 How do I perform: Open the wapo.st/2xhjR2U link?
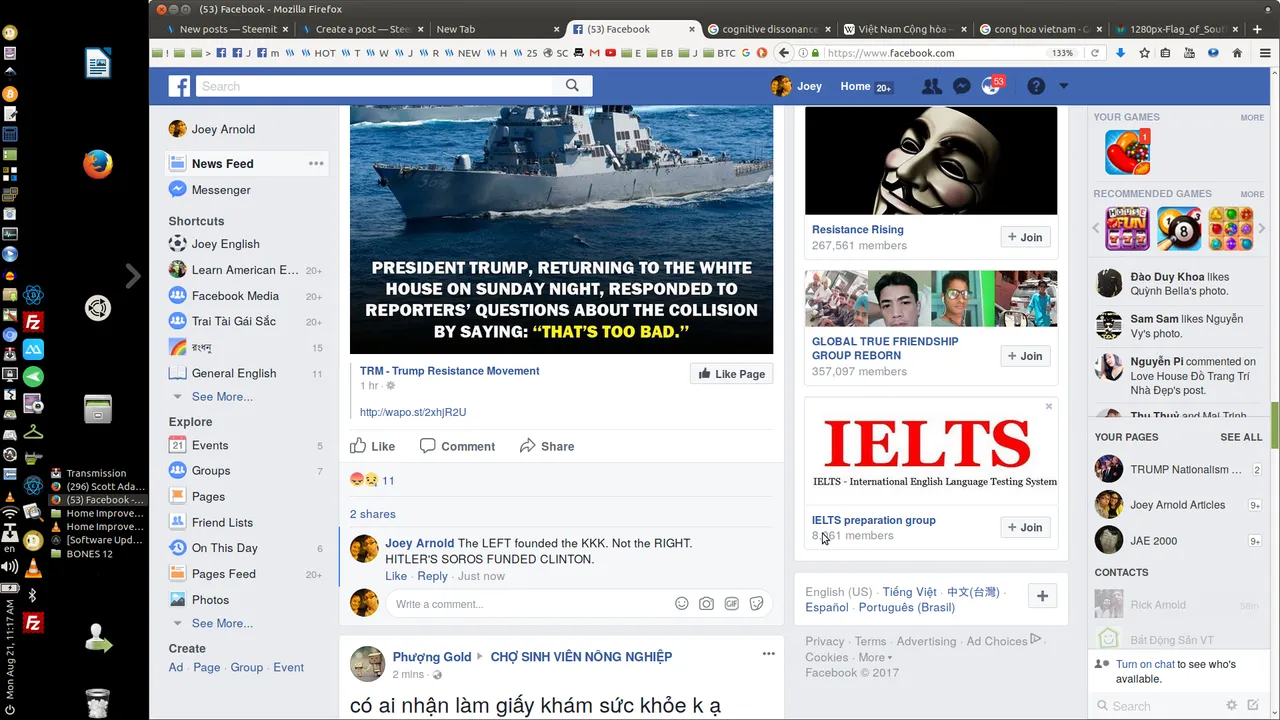coord(413,412)
